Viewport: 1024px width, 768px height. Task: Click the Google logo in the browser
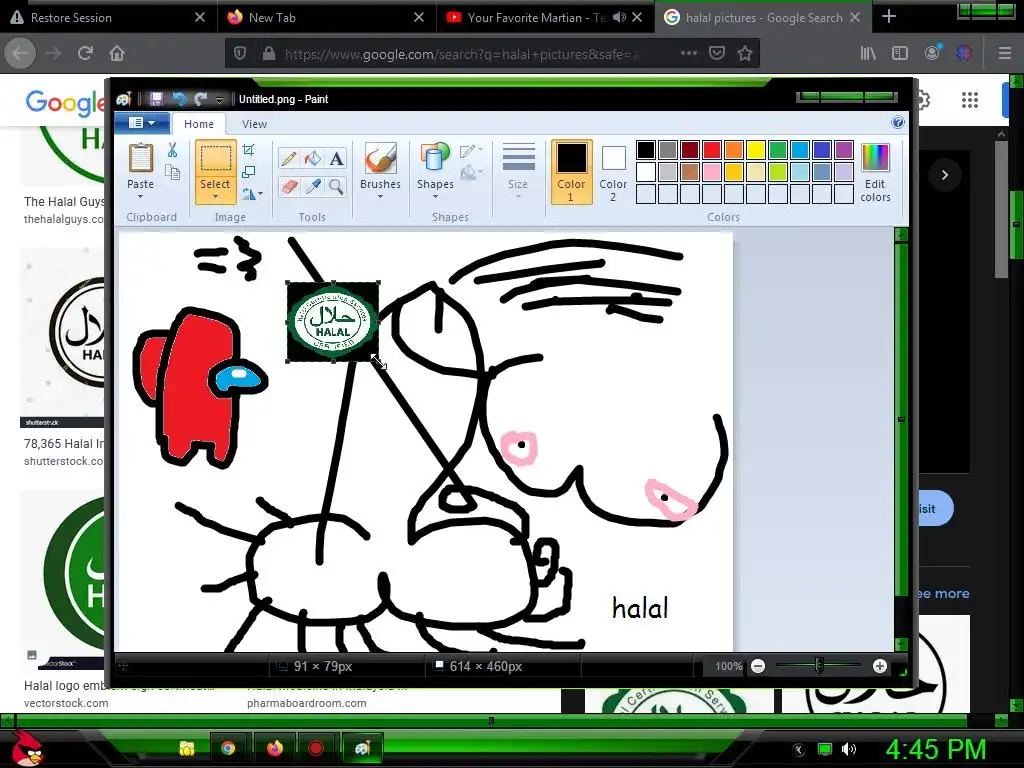65,103
